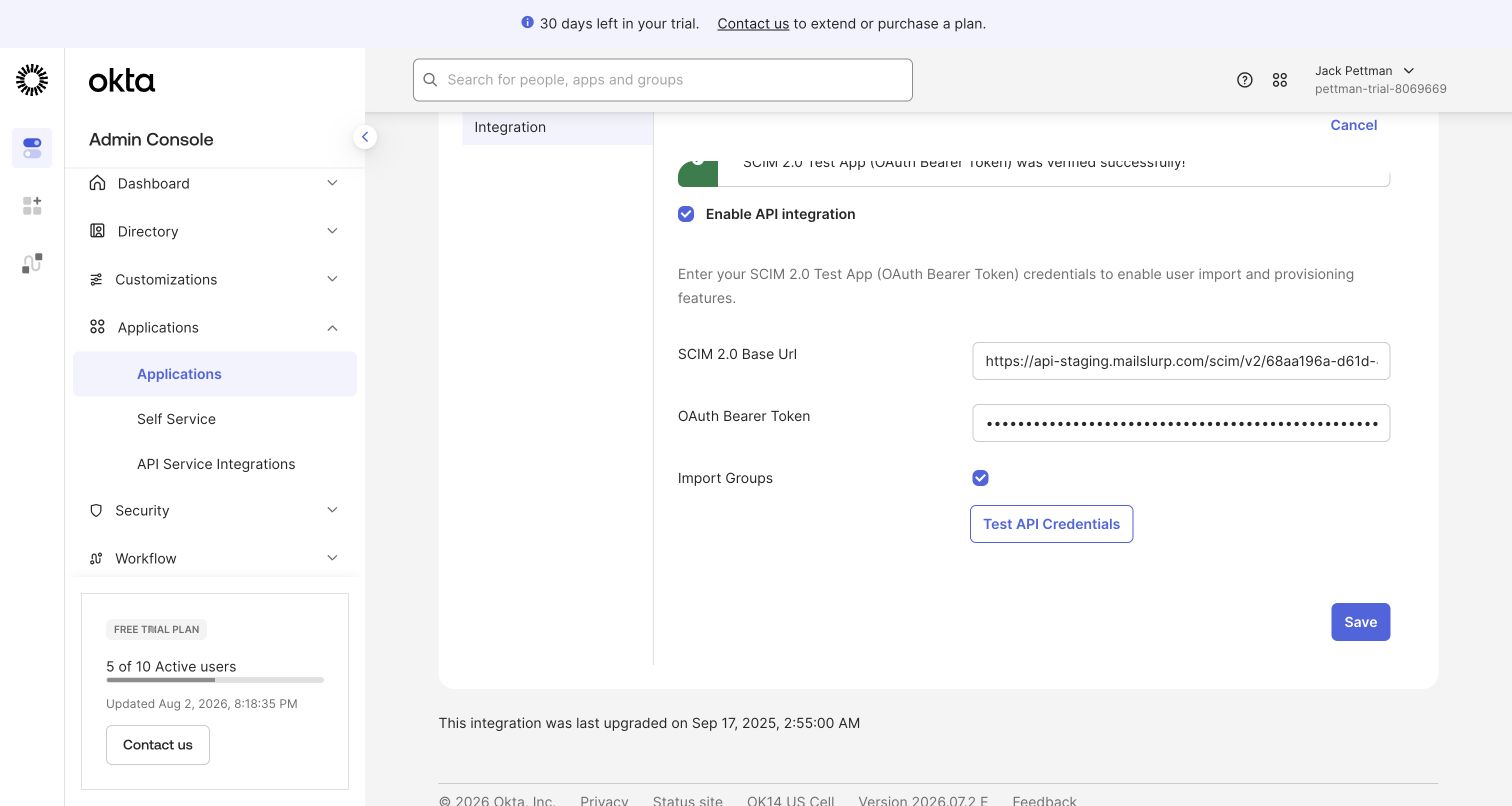Open the Dashboard menu label
The width and height of the screenshot is (1512, 806).
(153, 183)
